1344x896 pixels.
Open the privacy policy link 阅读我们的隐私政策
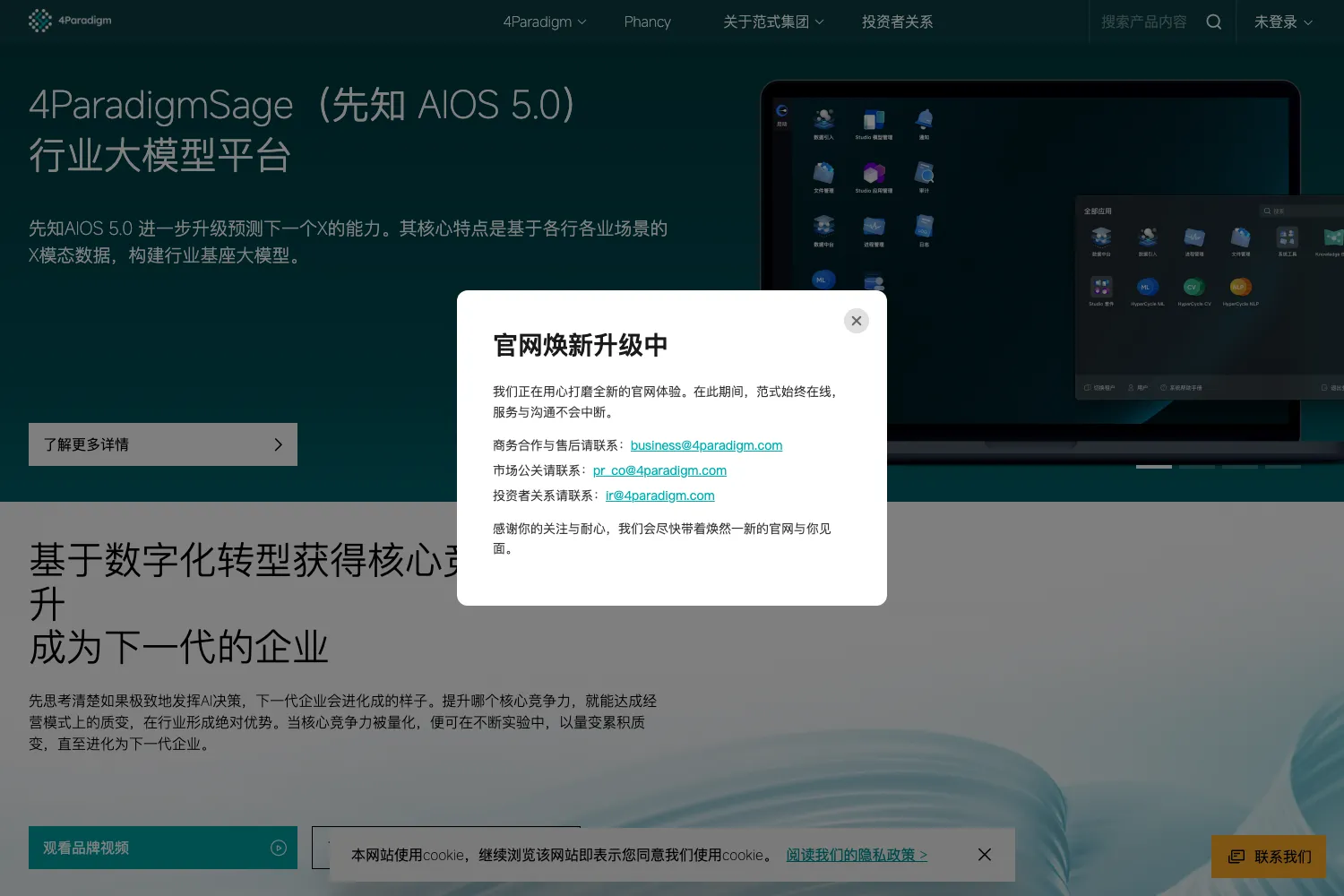point(857,855)
